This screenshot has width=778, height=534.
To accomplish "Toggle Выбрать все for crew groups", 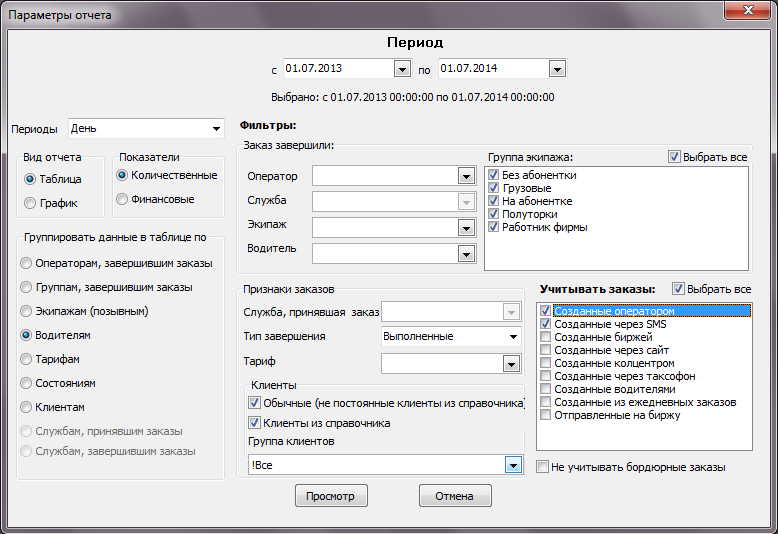I will tap(675, 157).
